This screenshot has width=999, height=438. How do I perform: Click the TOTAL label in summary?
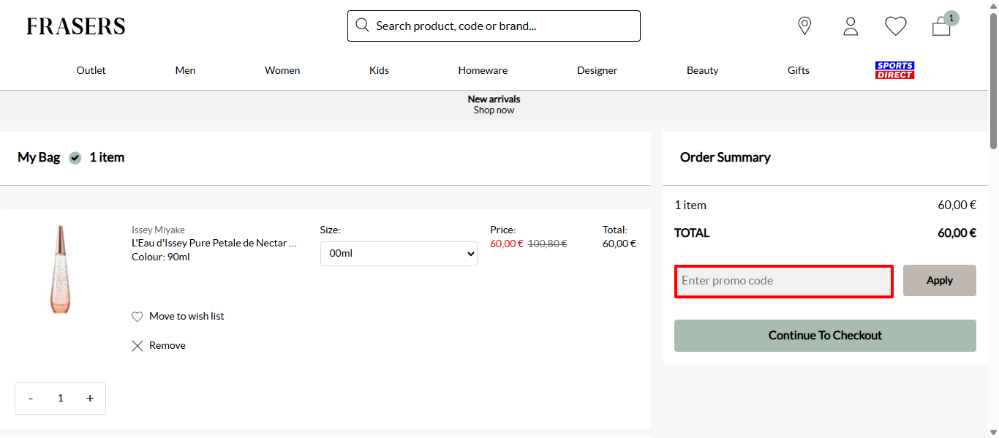coord(691,233)
